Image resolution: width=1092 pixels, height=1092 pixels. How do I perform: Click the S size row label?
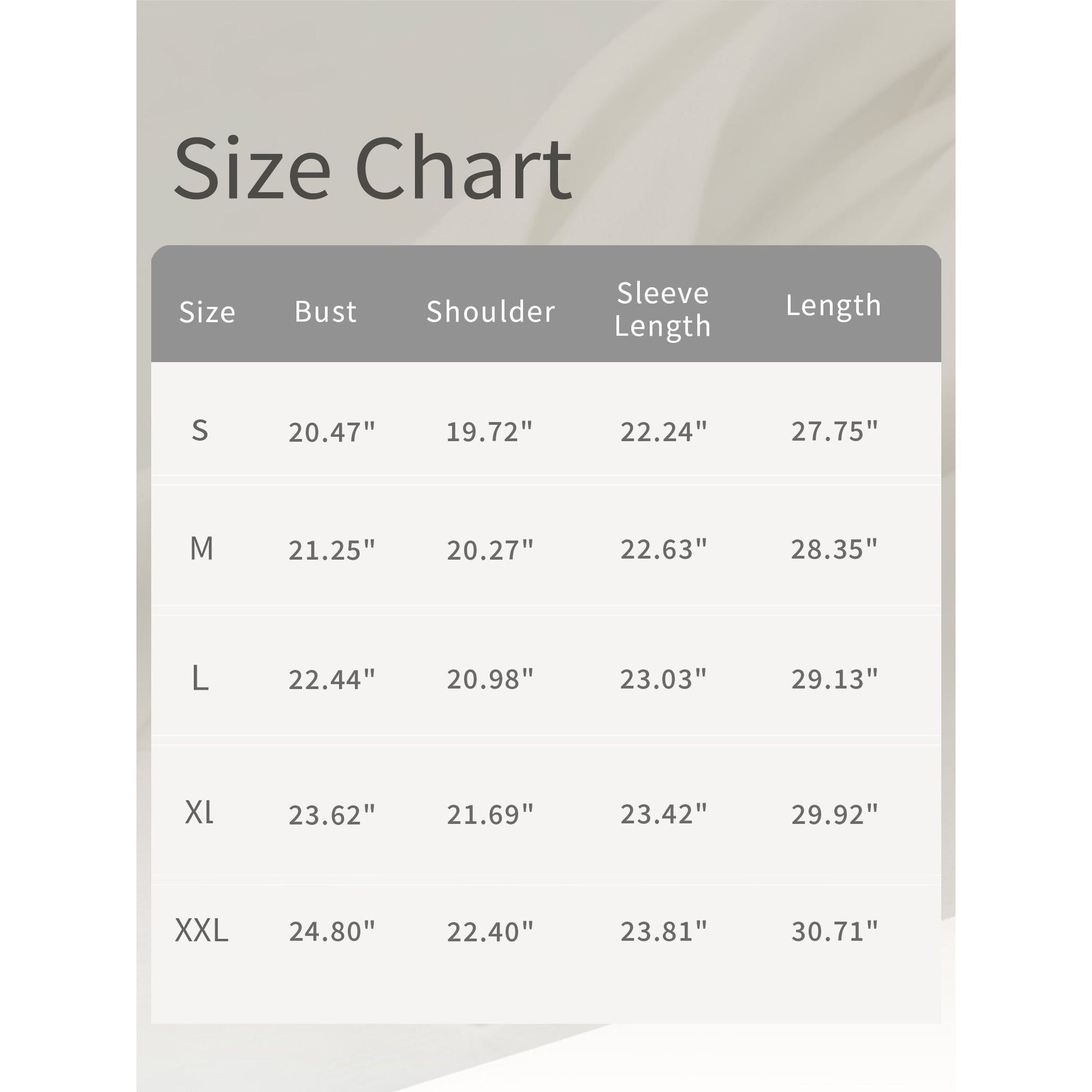click(200, 431)
